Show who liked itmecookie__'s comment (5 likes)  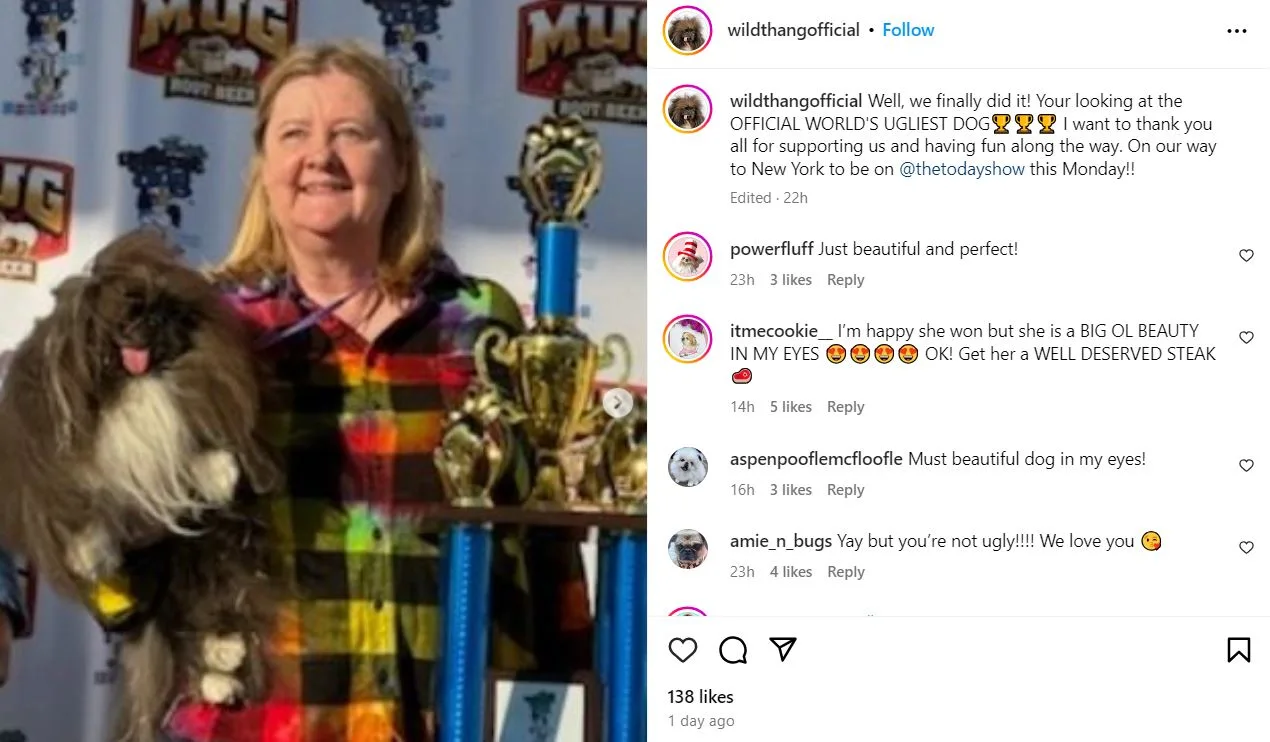click(790, 407)
